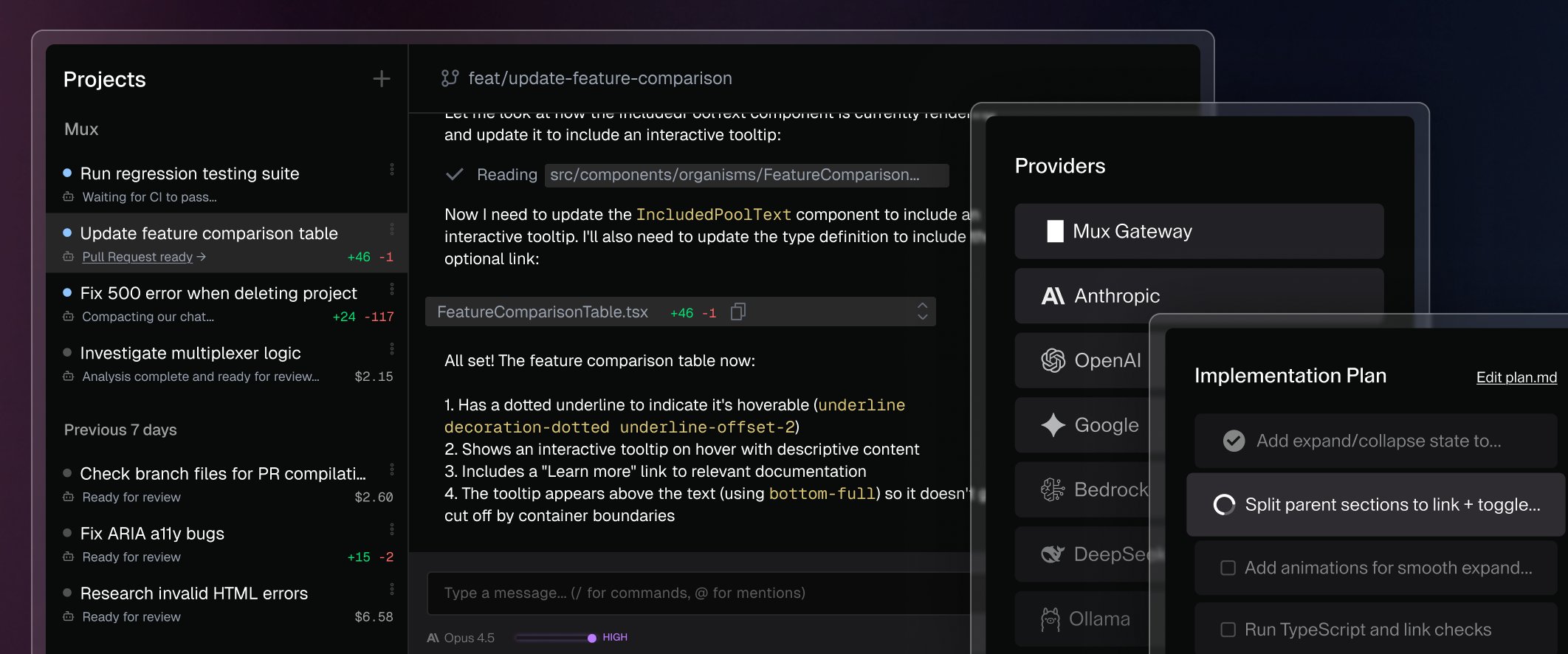Open Investigate multiplexer logic workspace
This screenshot has width=1568, height=654.
pos(190,353)
